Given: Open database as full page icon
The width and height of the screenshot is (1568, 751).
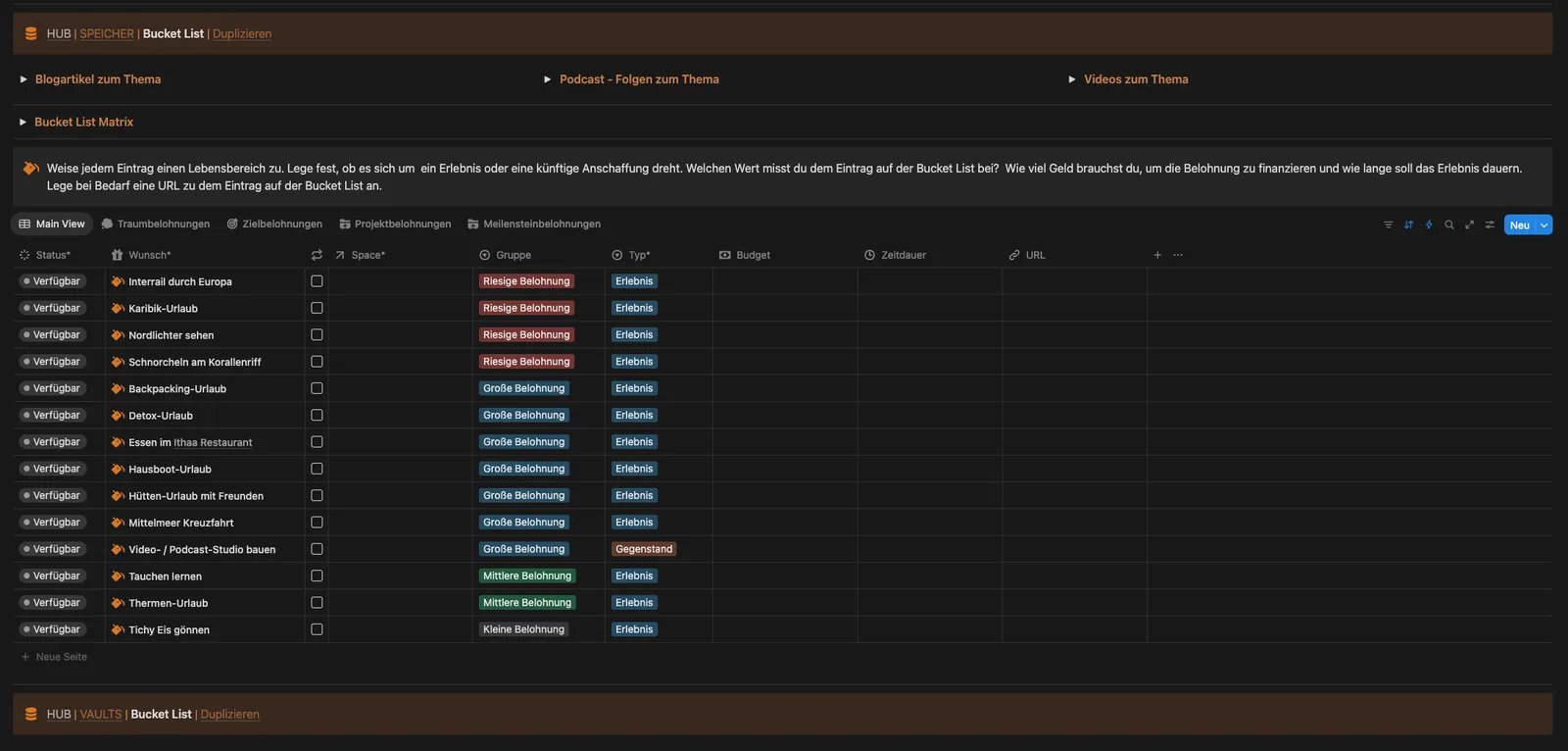Looking at the screenshot, I should [x=1469, y=225].
